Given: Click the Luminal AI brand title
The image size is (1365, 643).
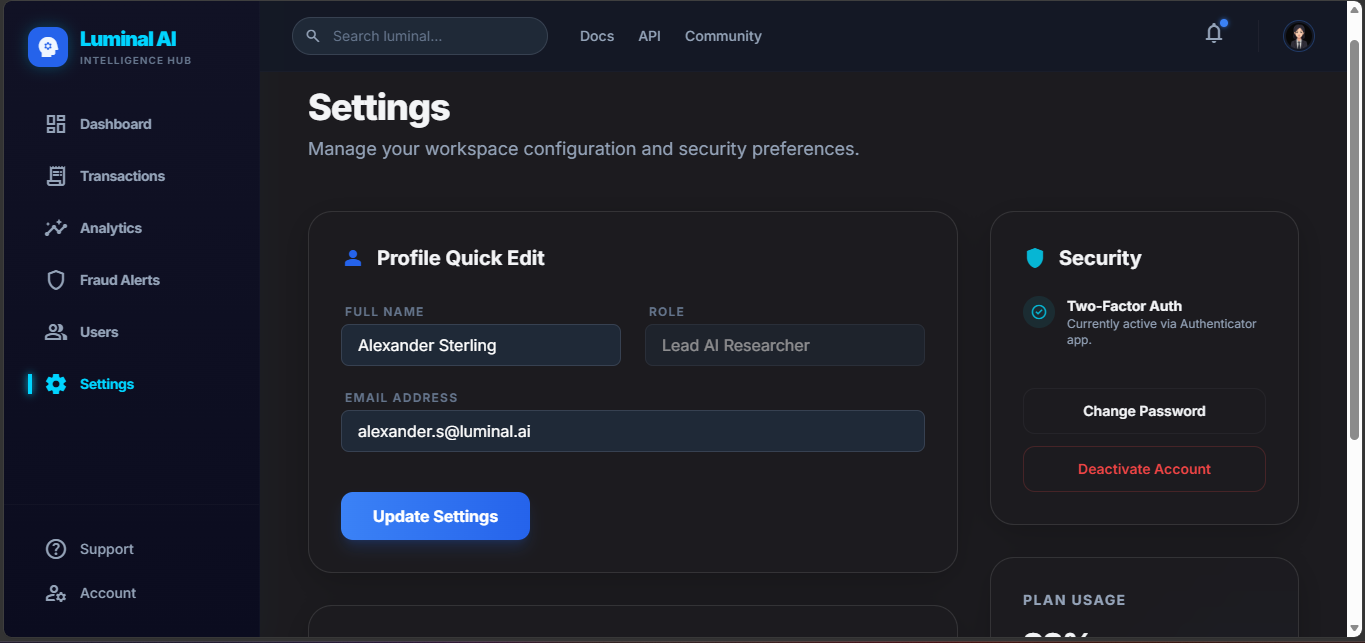Looking at the screenshot, I should [128, 39].
